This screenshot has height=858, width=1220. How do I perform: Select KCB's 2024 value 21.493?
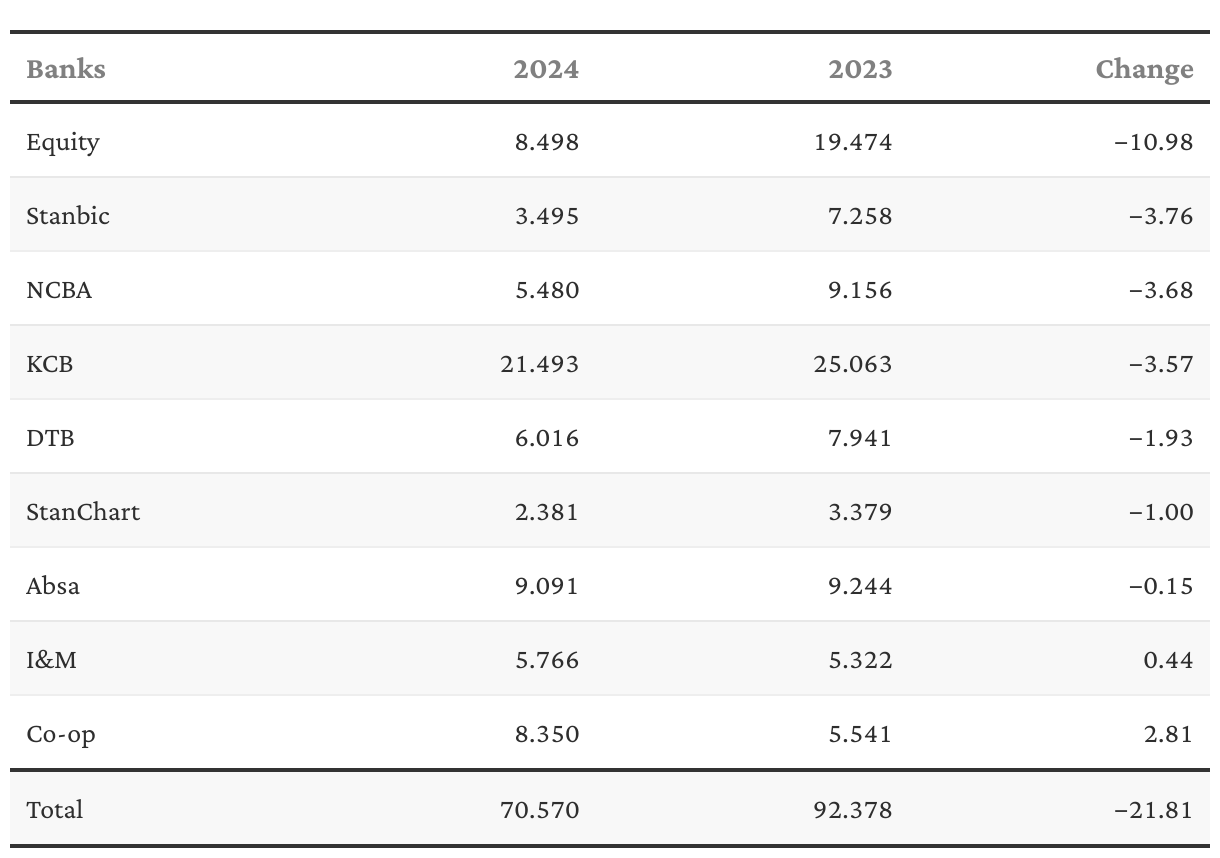(539, 364)
